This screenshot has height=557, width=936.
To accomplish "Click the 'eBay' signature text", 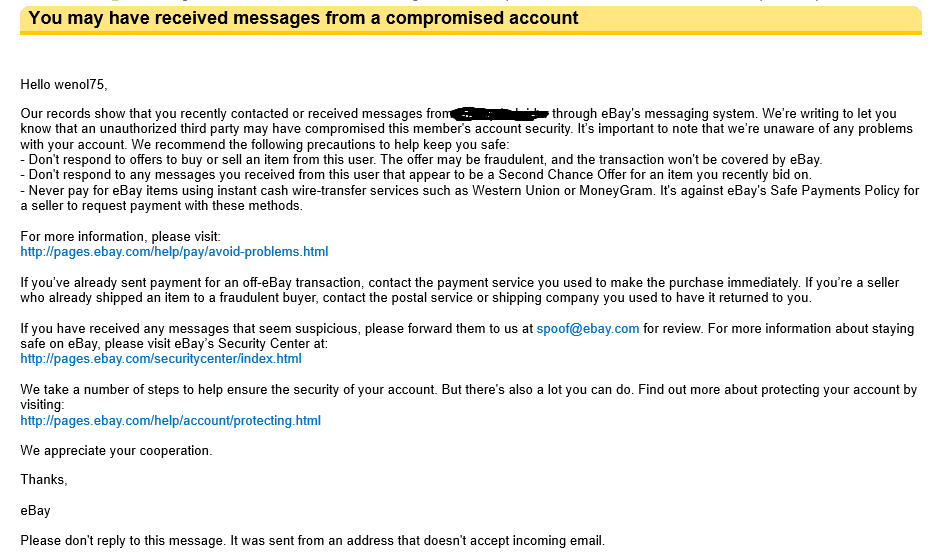I will [x=35, y=510].
